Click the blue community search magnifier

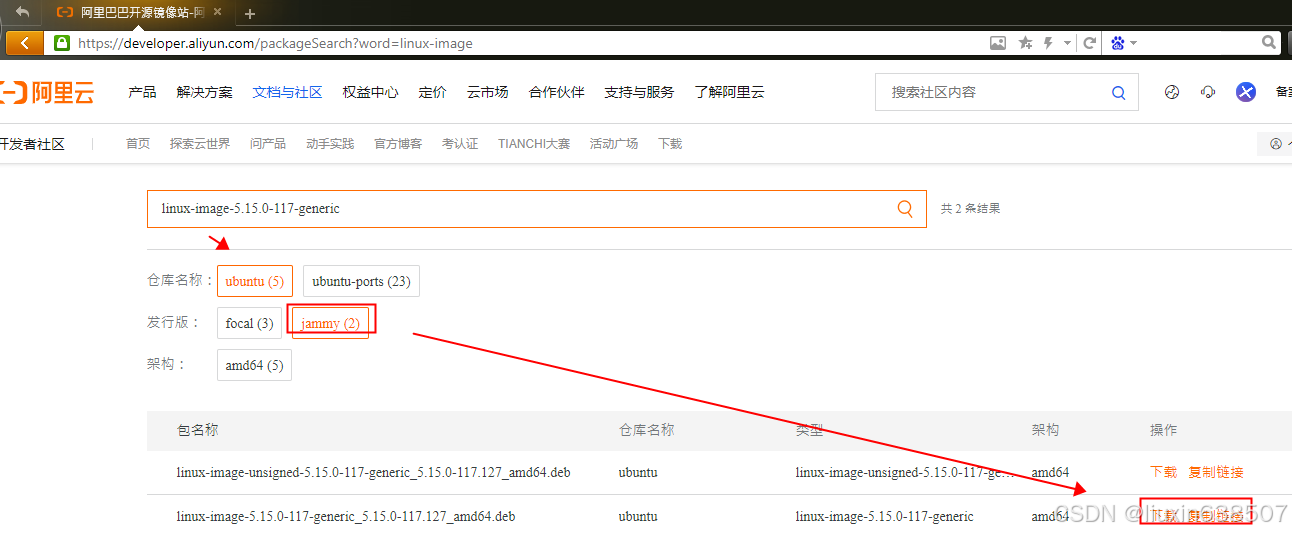1119,93
